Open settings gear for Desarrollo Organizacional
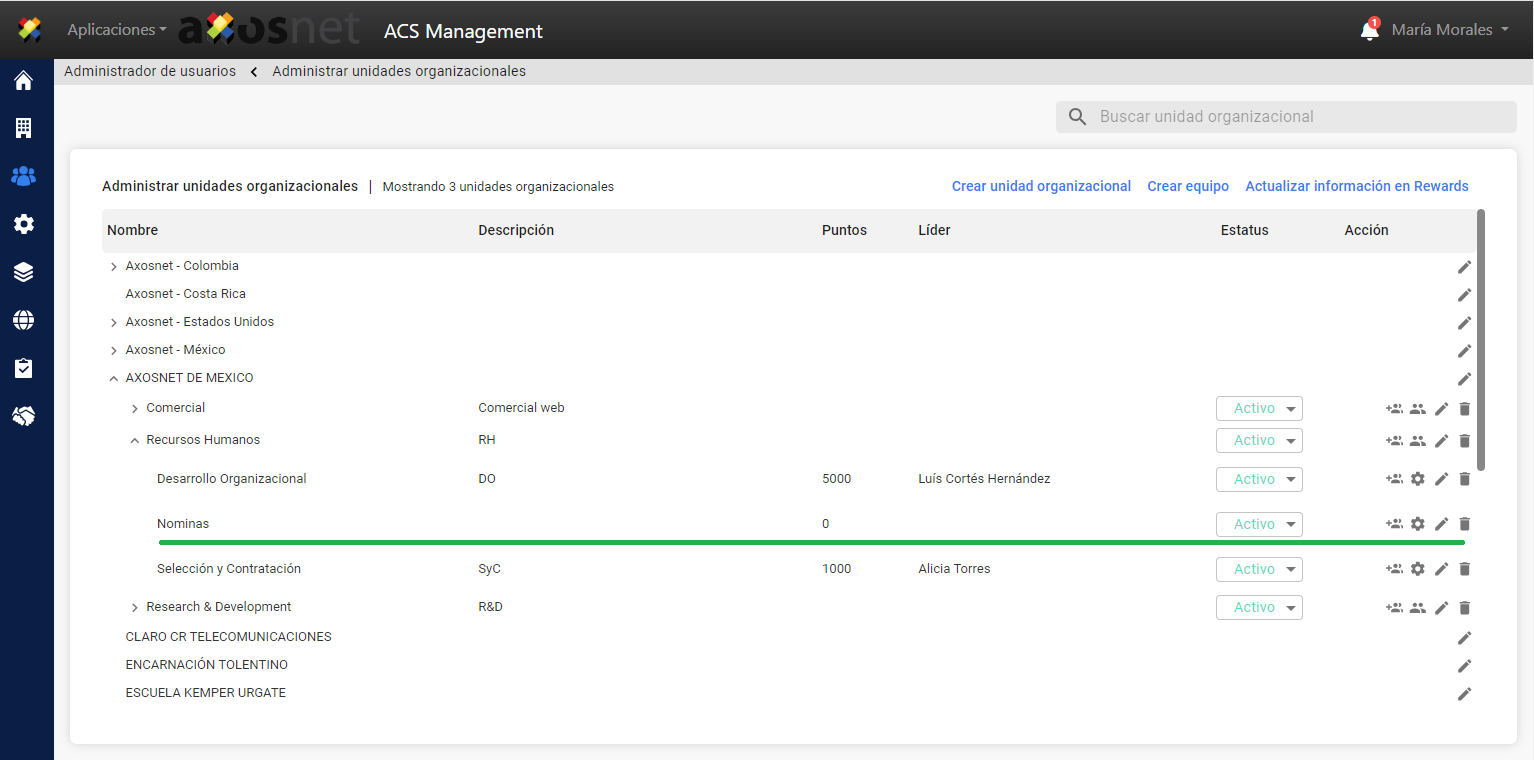 [1417, 479]
